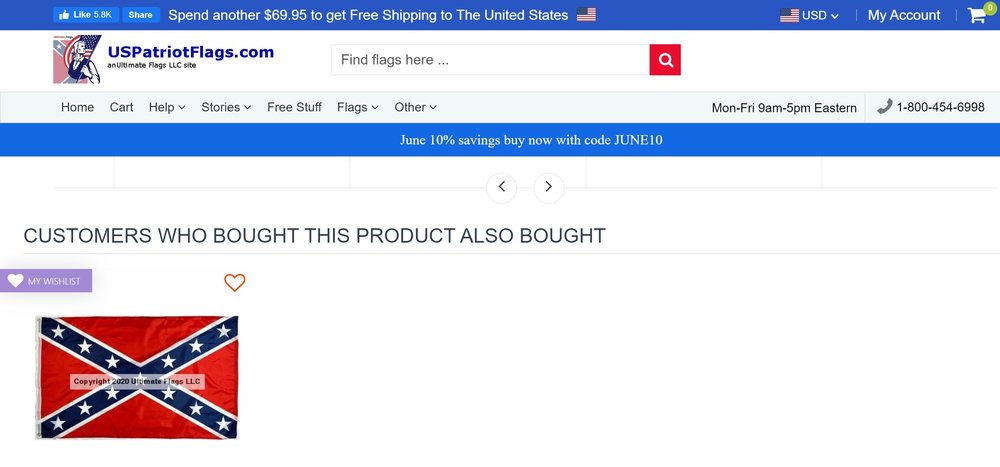Open the USD currency dropdown
The image size is (1000, 467).
pos(809,15)
